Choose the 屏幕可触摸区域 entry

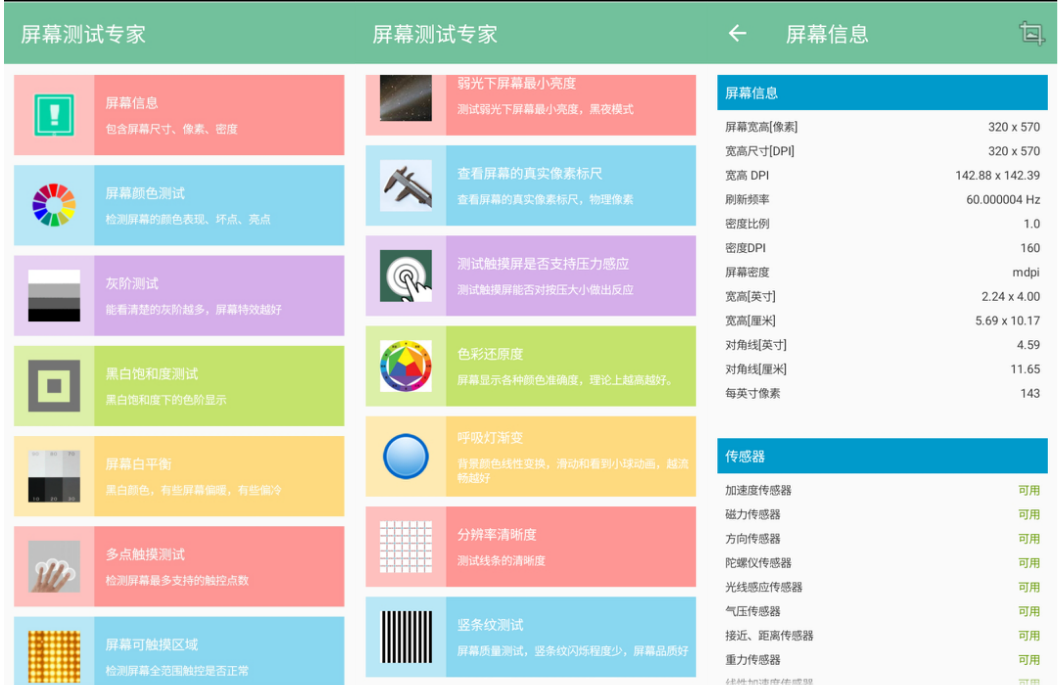179,650
